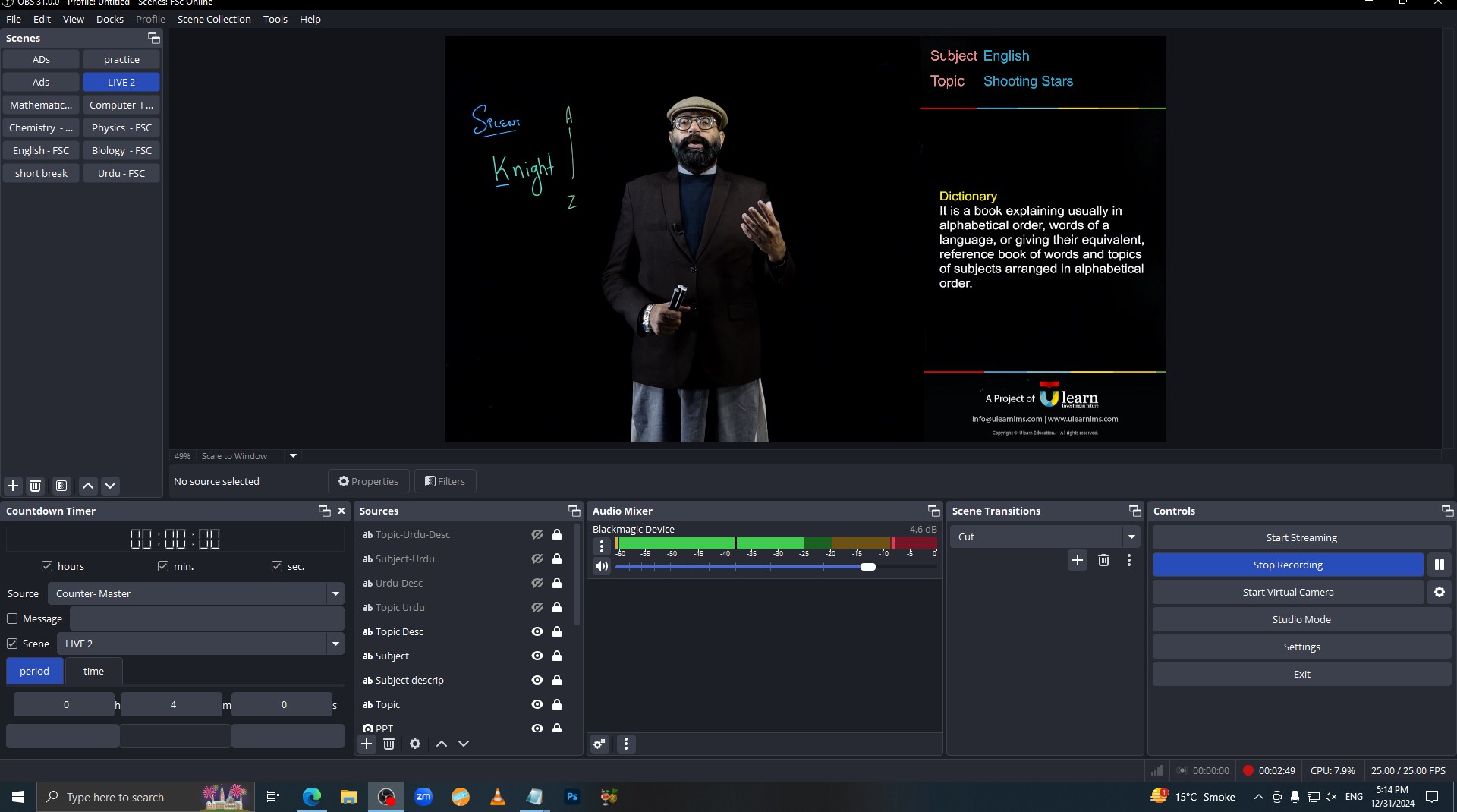This screenshot has width=1457, height=812.
Task: Expand the Counter- Master source dropdown
Action: tap(335, 593)
